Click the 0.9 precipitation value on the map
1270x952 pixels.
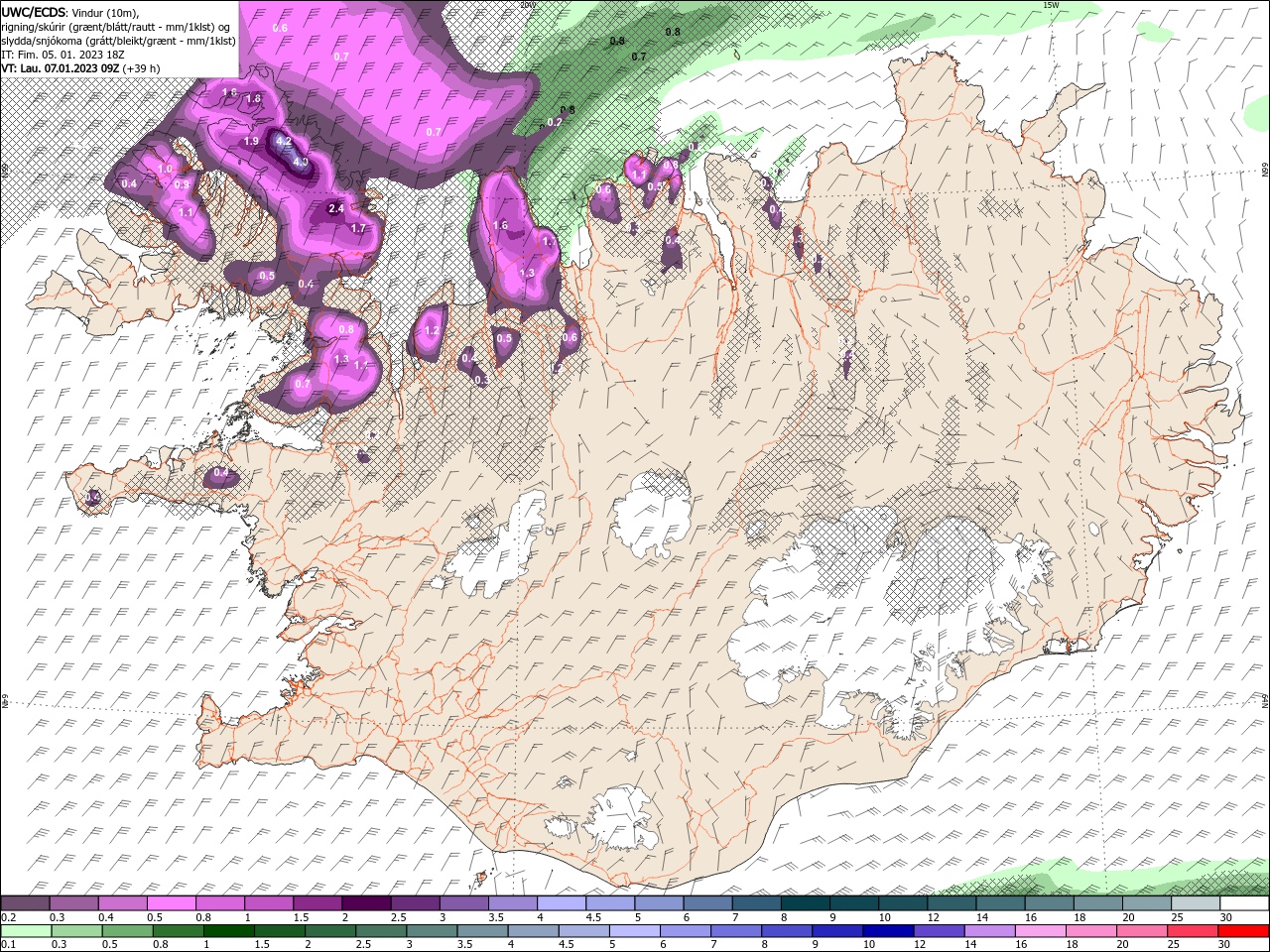pyautogui.click(x=182, y=184)
